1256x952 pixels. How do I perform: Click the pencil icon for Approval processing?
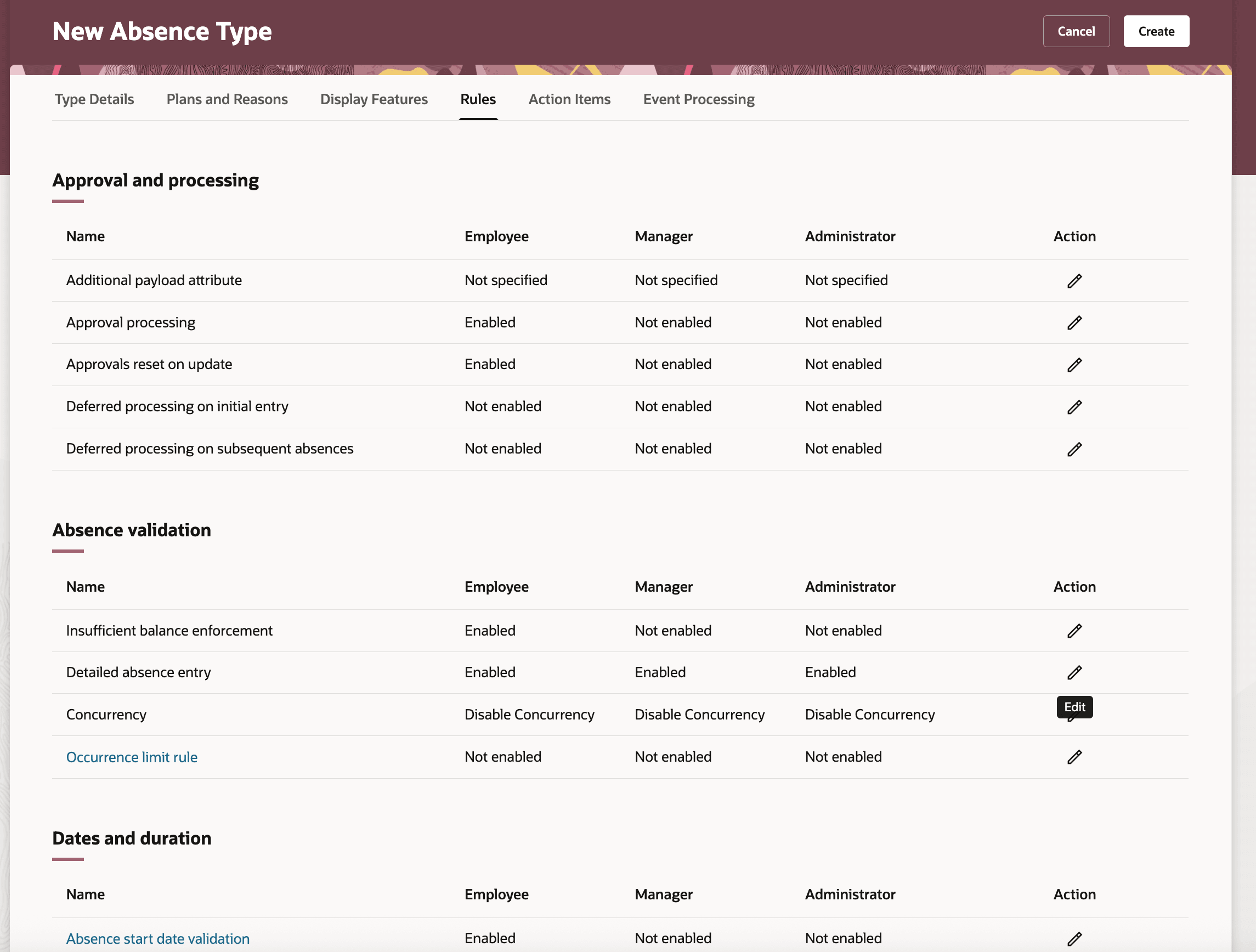point(1074,322)
